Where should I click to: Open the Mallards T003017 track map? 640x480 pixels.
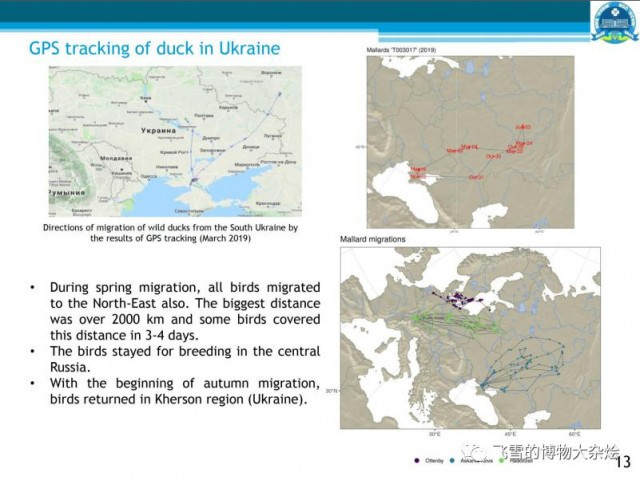click(x=470, y=142)
